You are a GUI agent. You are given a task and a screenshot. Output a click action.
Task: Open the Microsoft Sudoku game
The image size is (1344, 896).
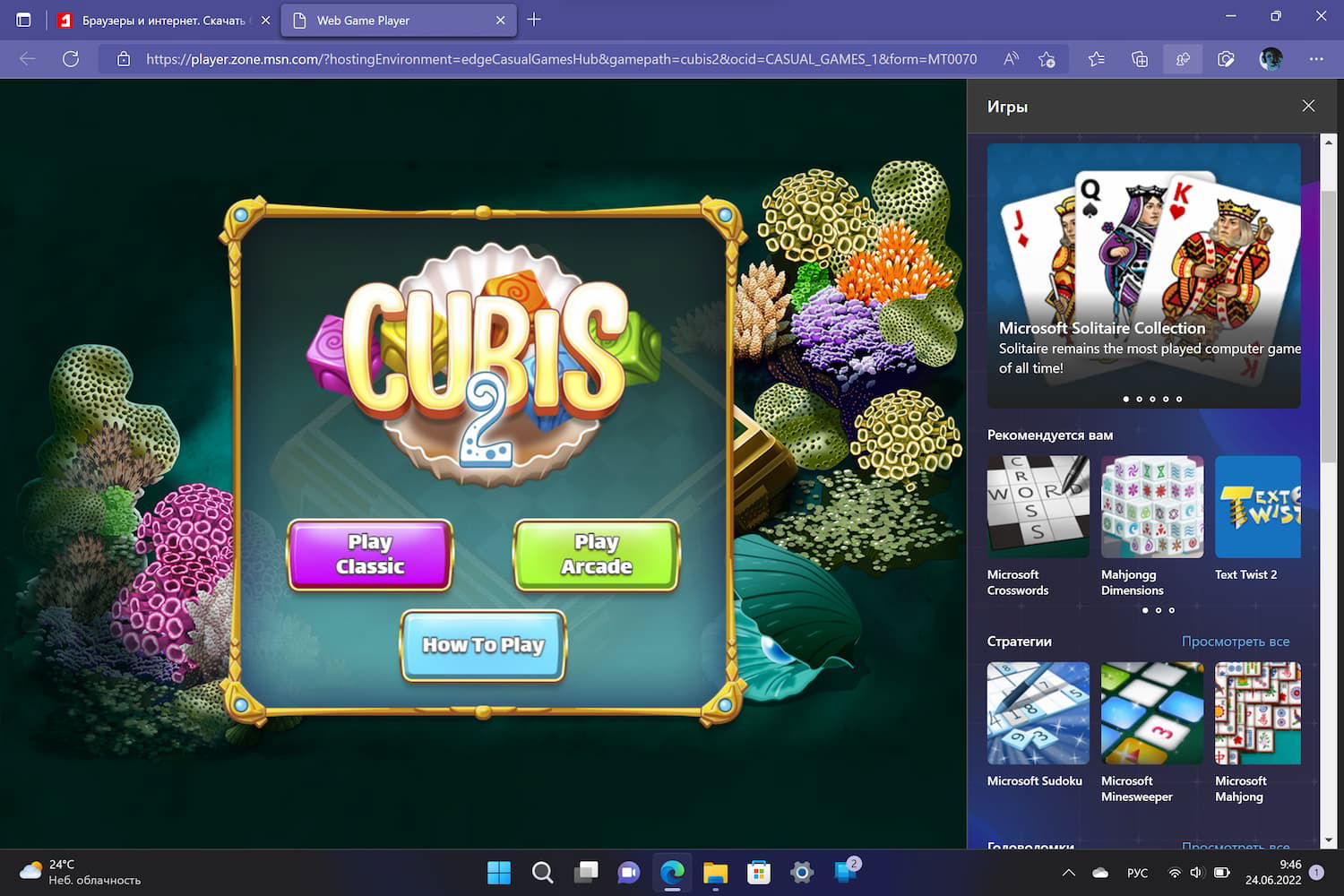[x=1038, y=726]
